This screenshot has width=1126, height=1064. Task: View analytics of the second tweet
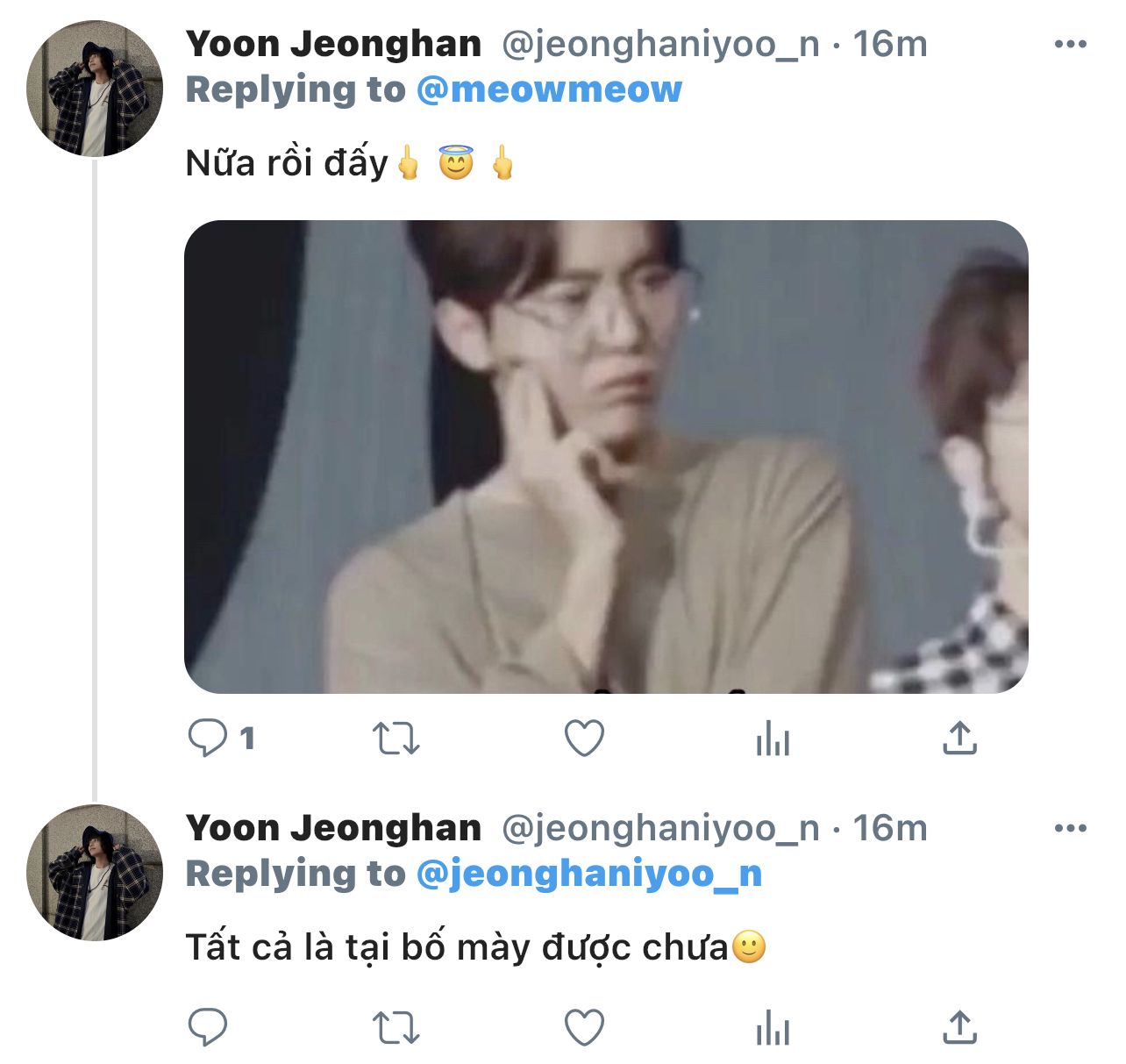773,1028
